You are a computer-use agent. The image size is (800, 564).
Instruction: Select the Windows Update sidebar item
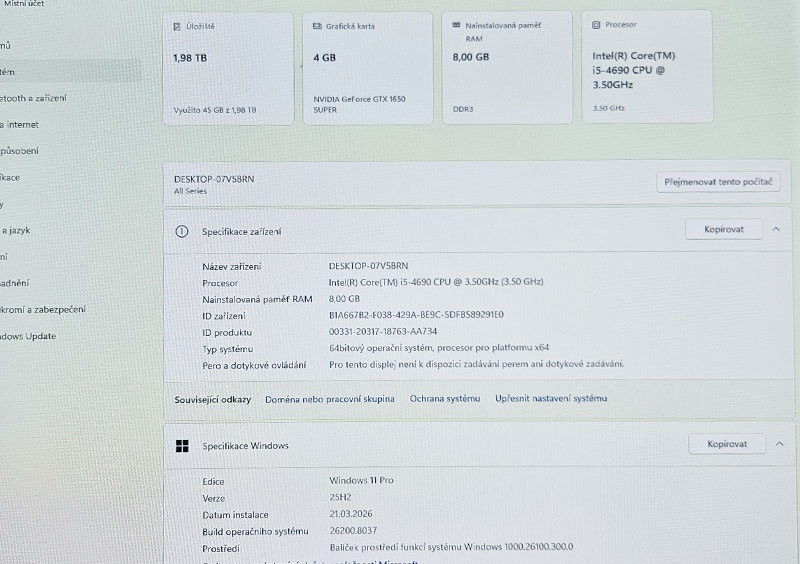(28, 336)
